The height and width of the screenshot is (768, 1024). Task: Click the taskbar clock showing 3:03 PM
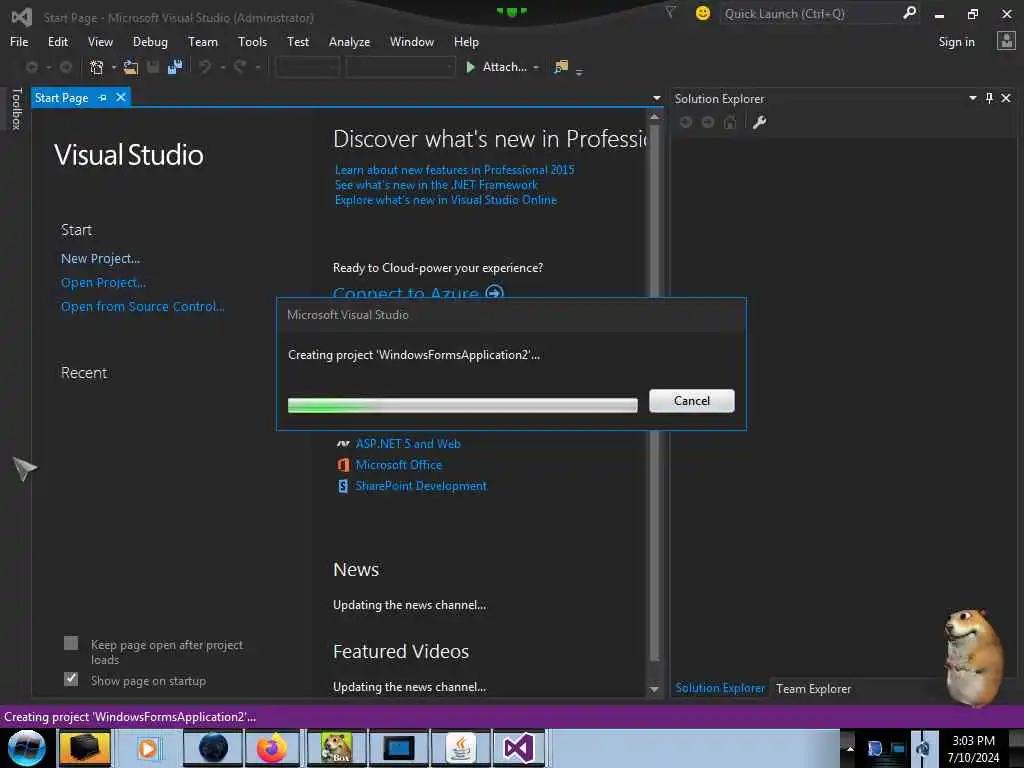(x=973, y=748)
